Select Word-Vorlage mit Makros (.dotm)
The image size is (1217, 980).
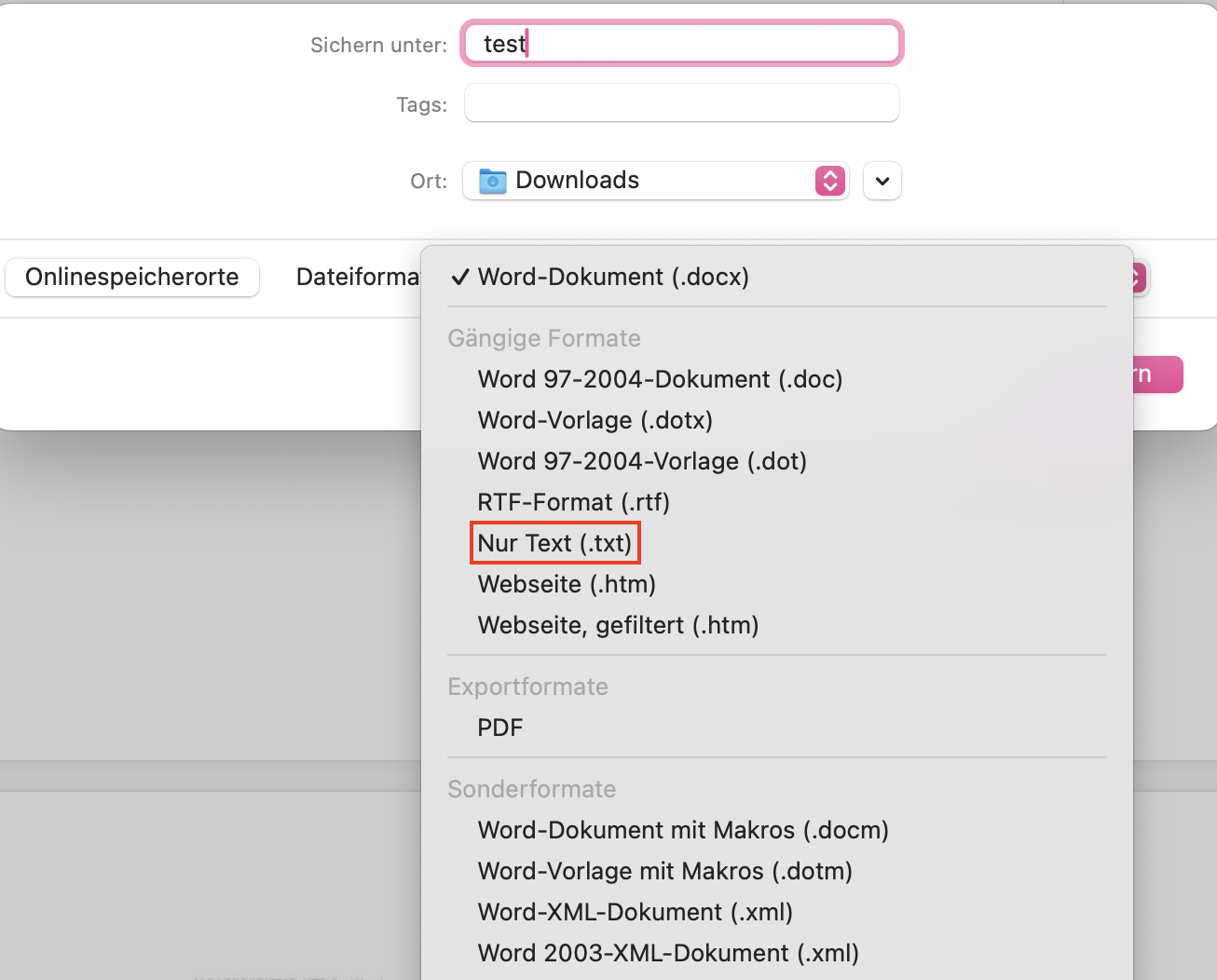(x=777, y=871)
